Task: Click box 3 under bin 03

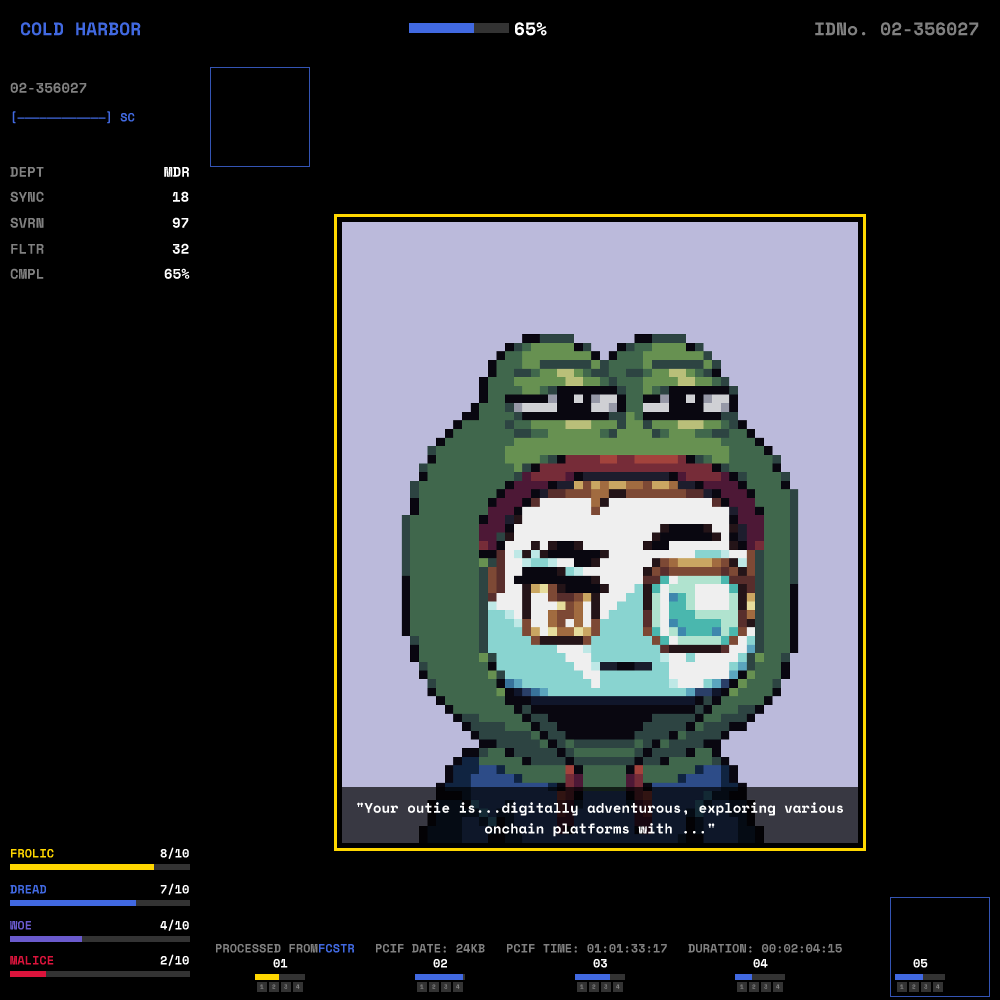Action: click(606, 987)
